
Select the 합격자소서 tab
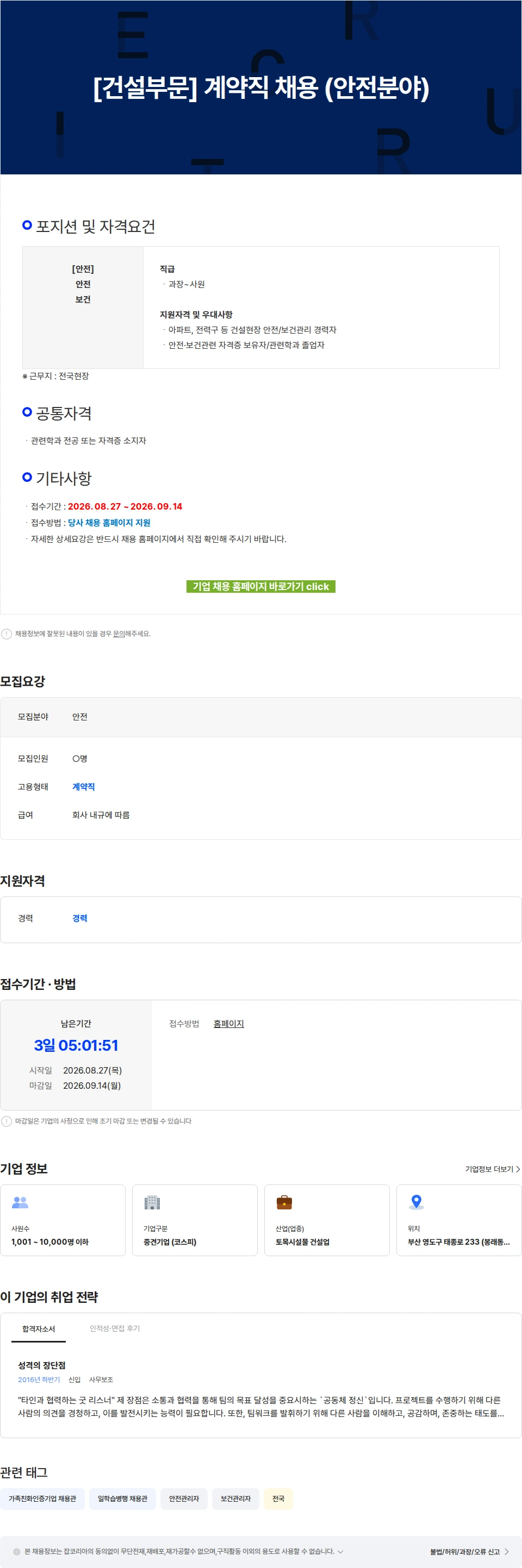[39, 1329]
